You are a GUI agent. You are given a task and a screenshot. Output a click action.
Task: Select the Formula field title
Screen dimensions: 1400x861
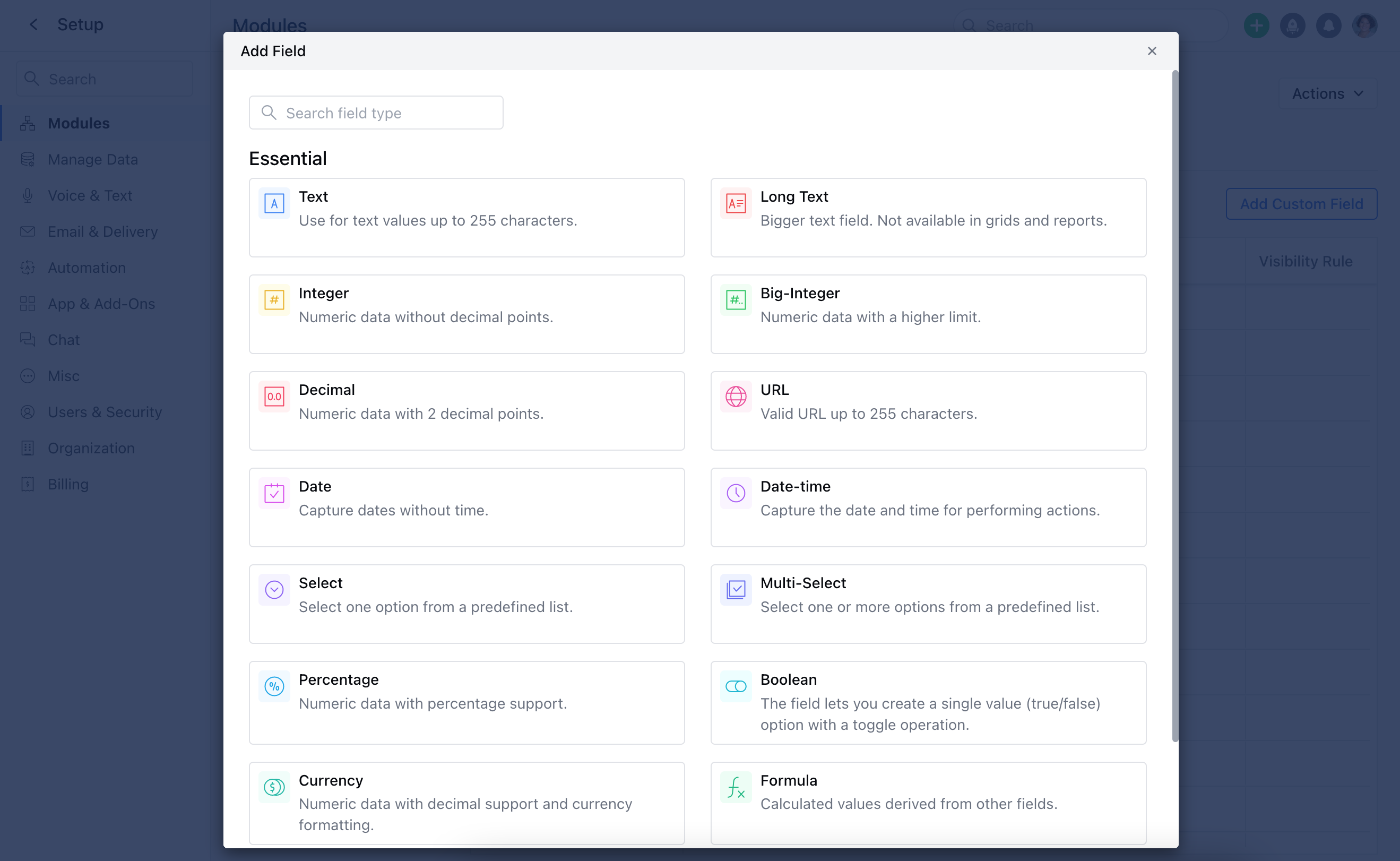pyautogui.click(x=789, y=780)
